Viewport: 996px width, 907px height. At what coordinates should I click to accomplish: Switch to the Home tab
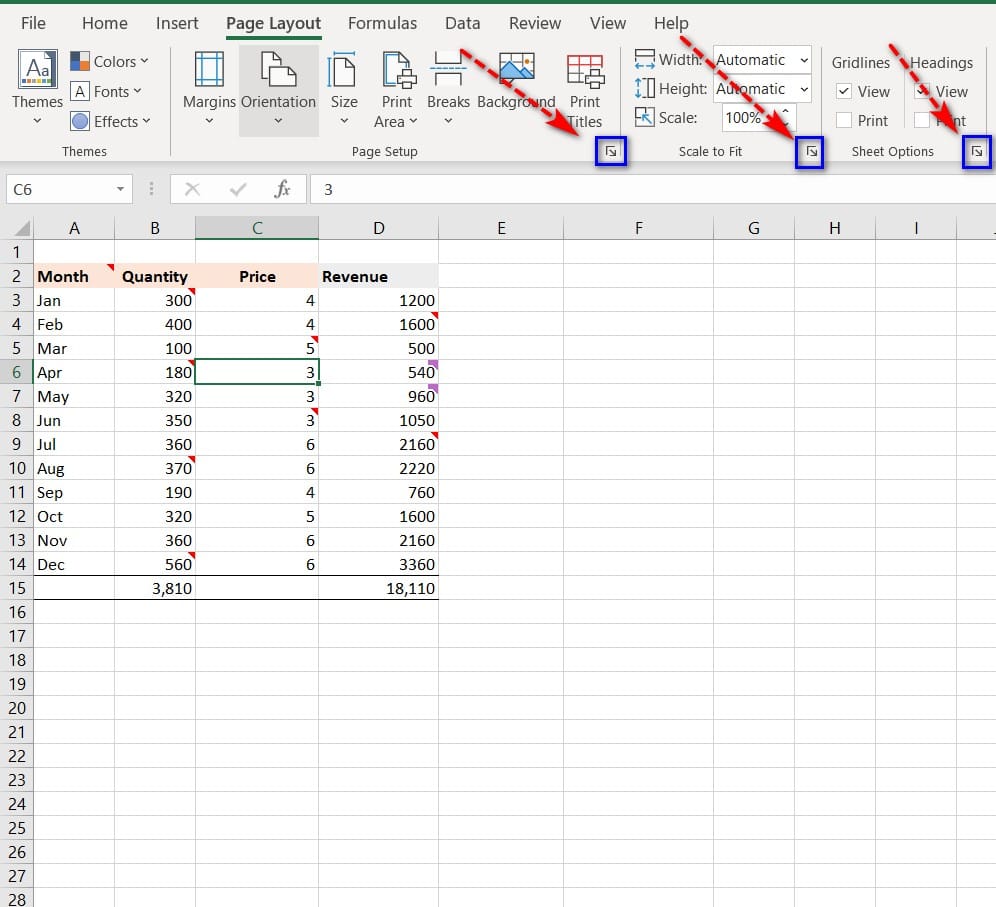(105, 24)
